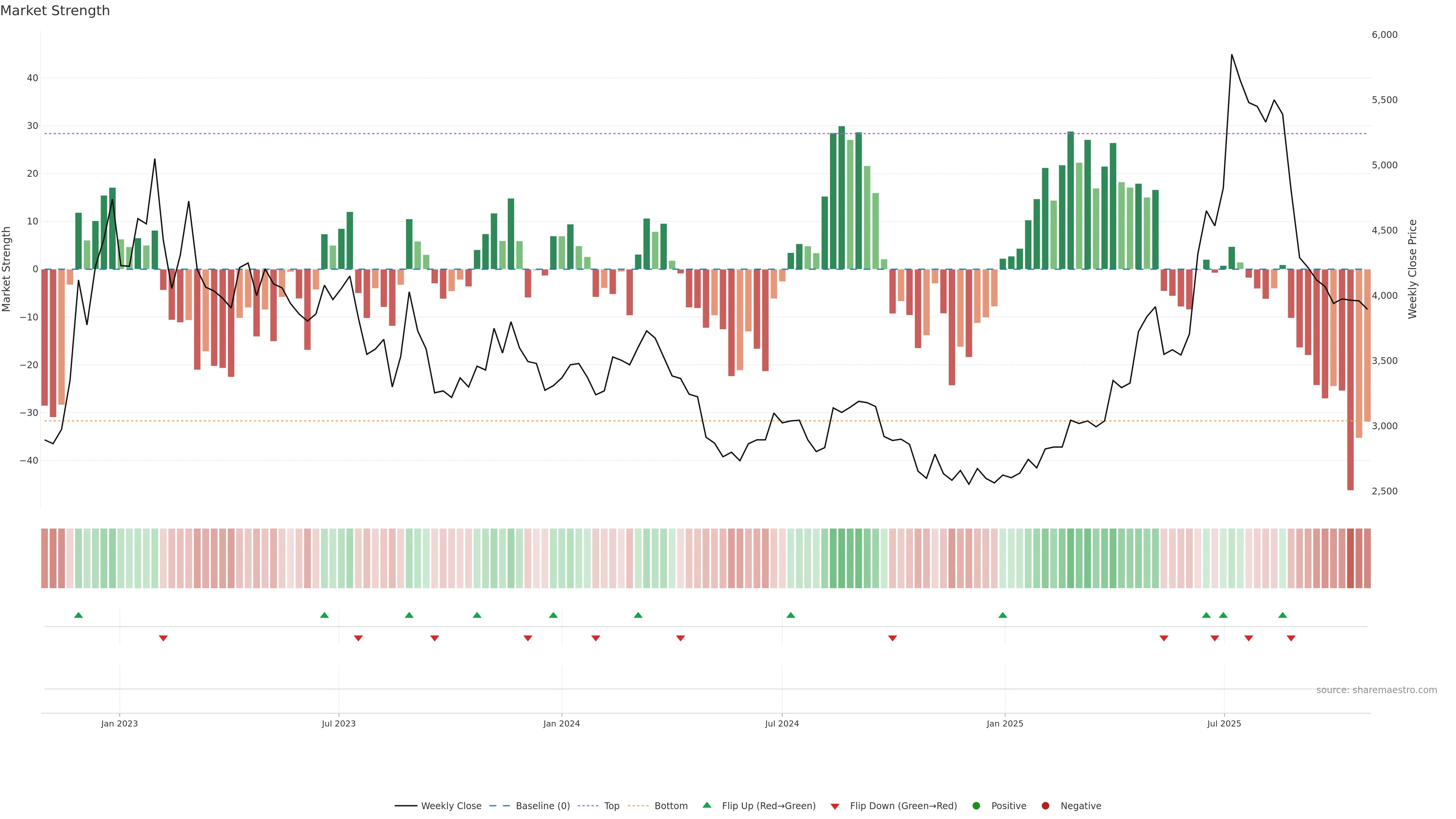Click the green Flip Up legend triangle
This screenshot has height=819, width=1456.
point(706,805)
